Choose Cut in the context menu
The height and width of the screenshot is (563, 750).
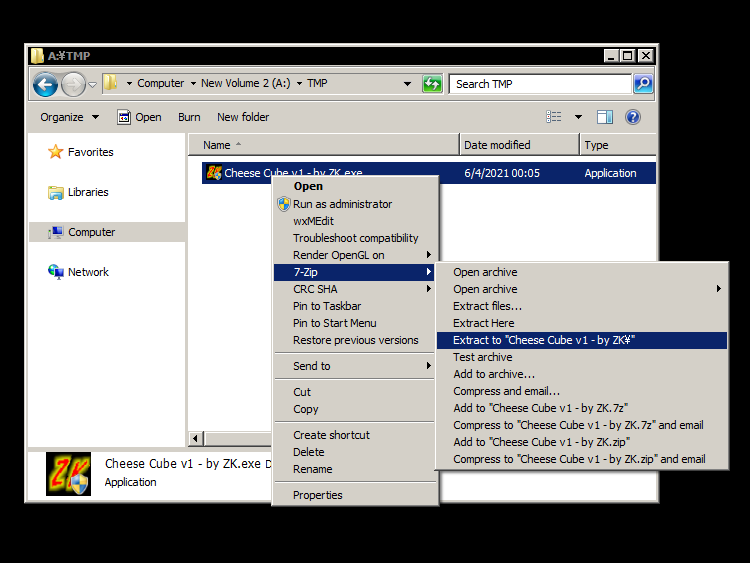[x=355, y=392]
